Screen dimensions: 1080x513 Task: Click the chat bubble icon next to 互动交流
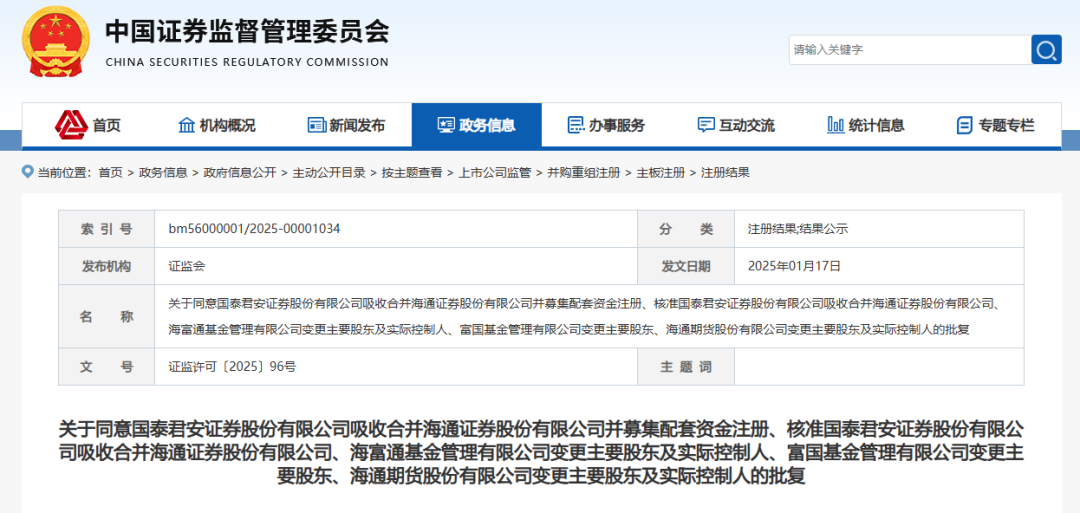705,125
